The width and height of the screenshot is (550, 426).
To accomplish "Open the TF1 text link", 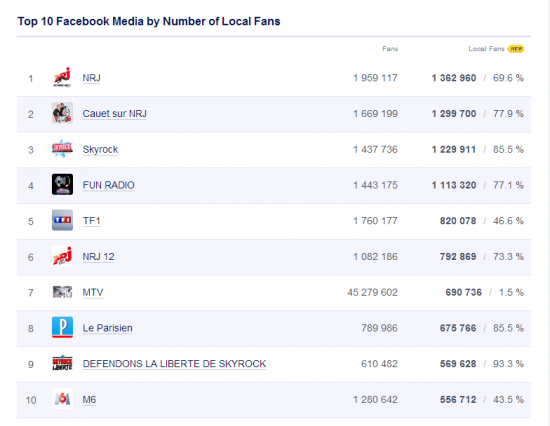I will [92, 221].
